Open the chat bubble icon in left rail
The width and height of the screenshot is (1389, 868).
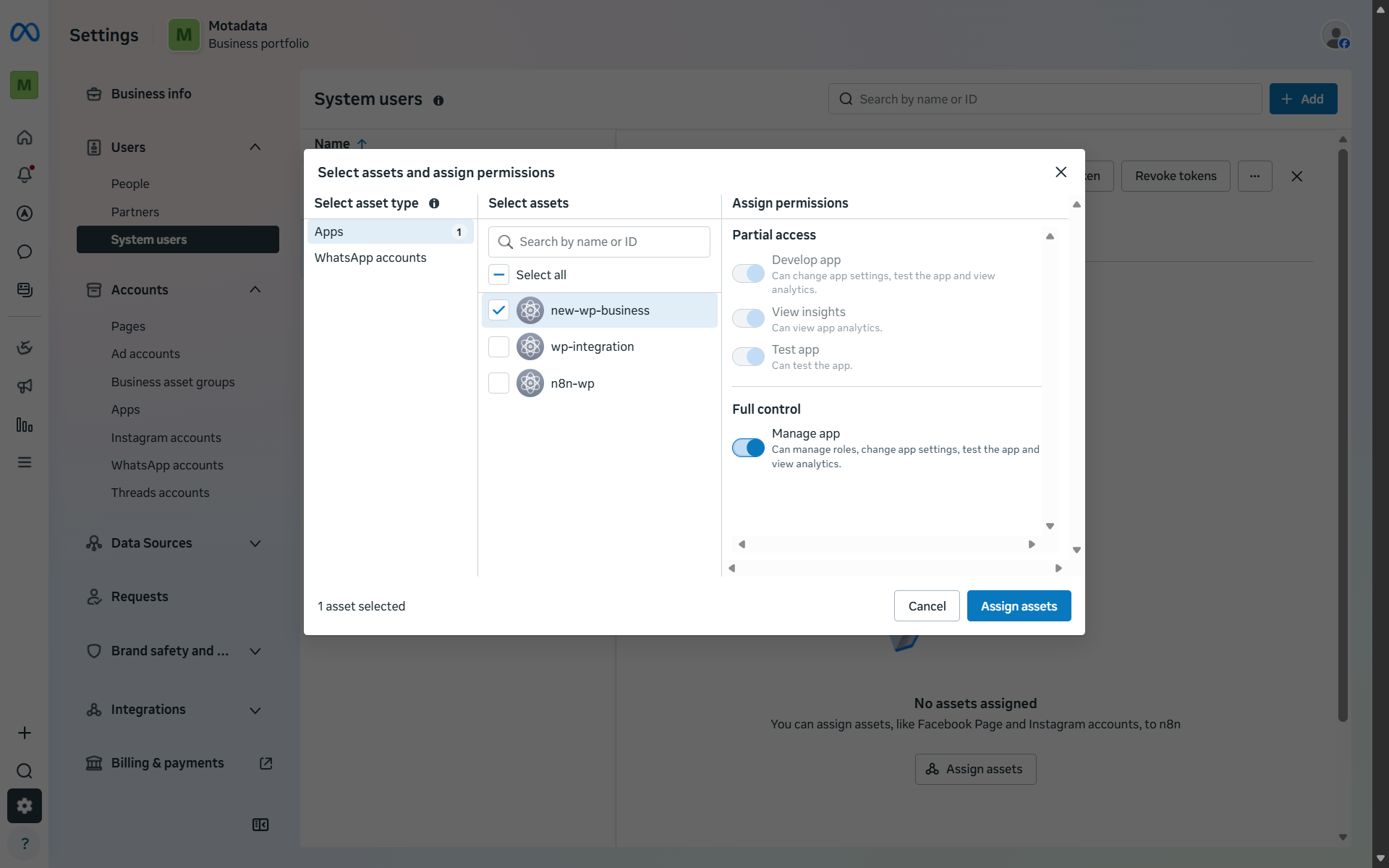(25, 252)
